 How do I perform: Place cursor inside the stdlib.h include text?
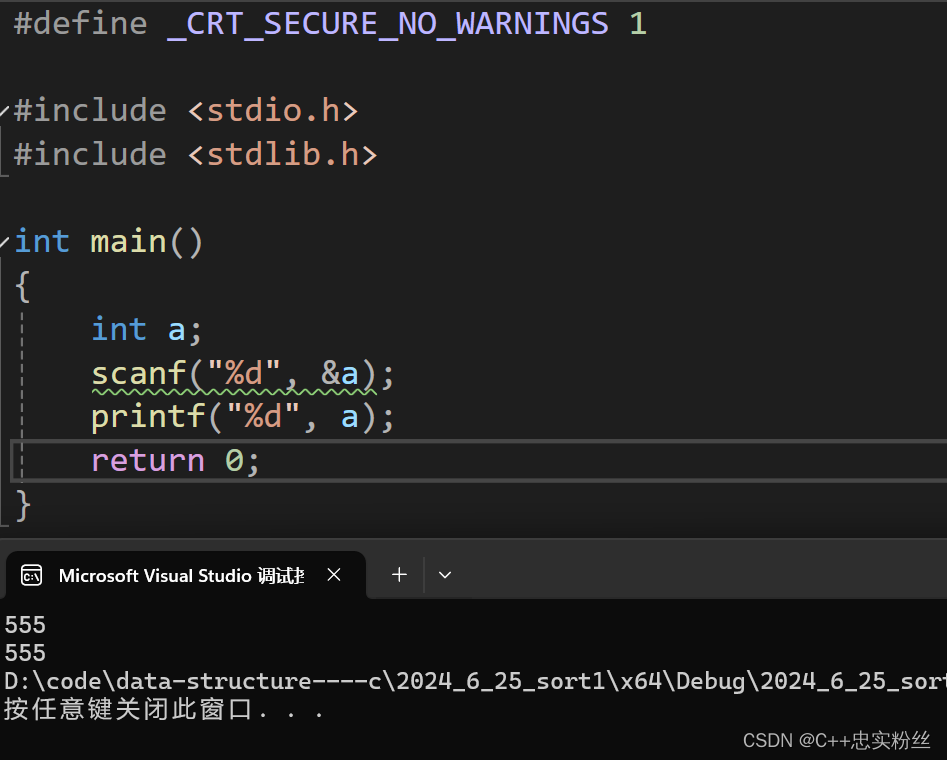280,154
